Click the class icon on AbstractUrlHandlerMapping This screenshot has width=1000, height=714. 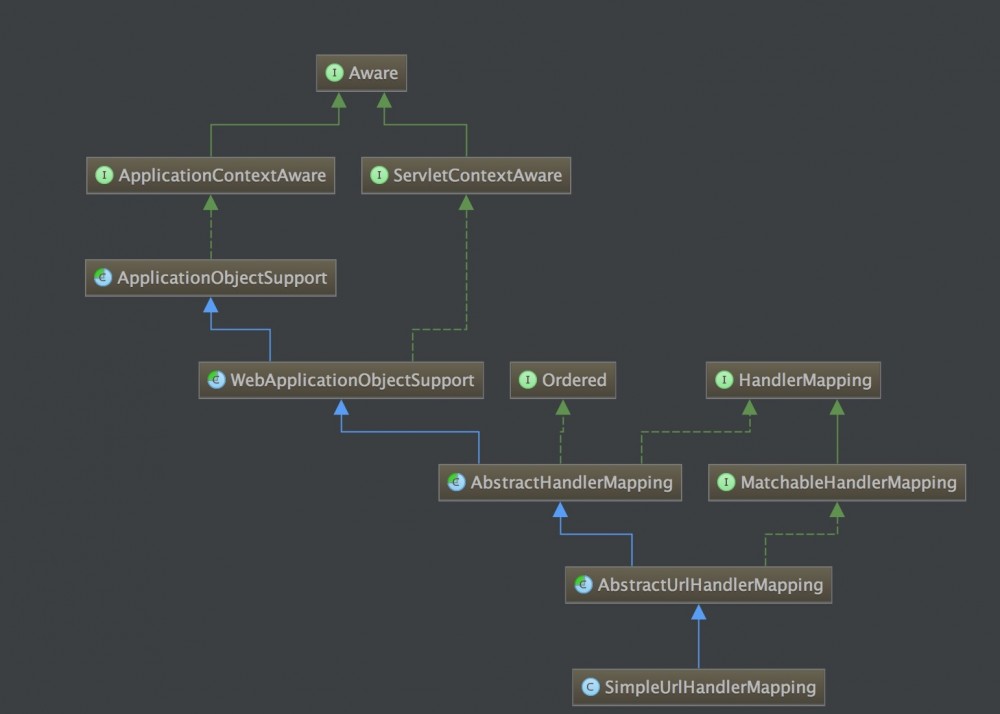tap(582, 585)
